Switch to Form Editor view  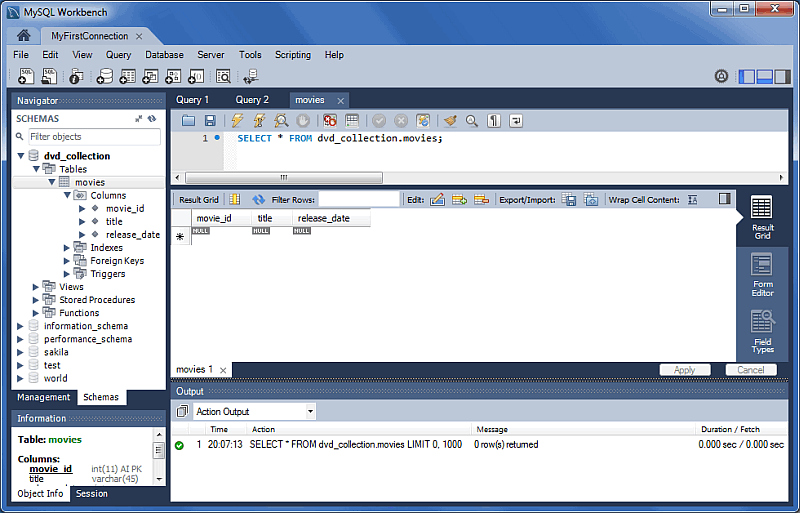coord(762,275)
